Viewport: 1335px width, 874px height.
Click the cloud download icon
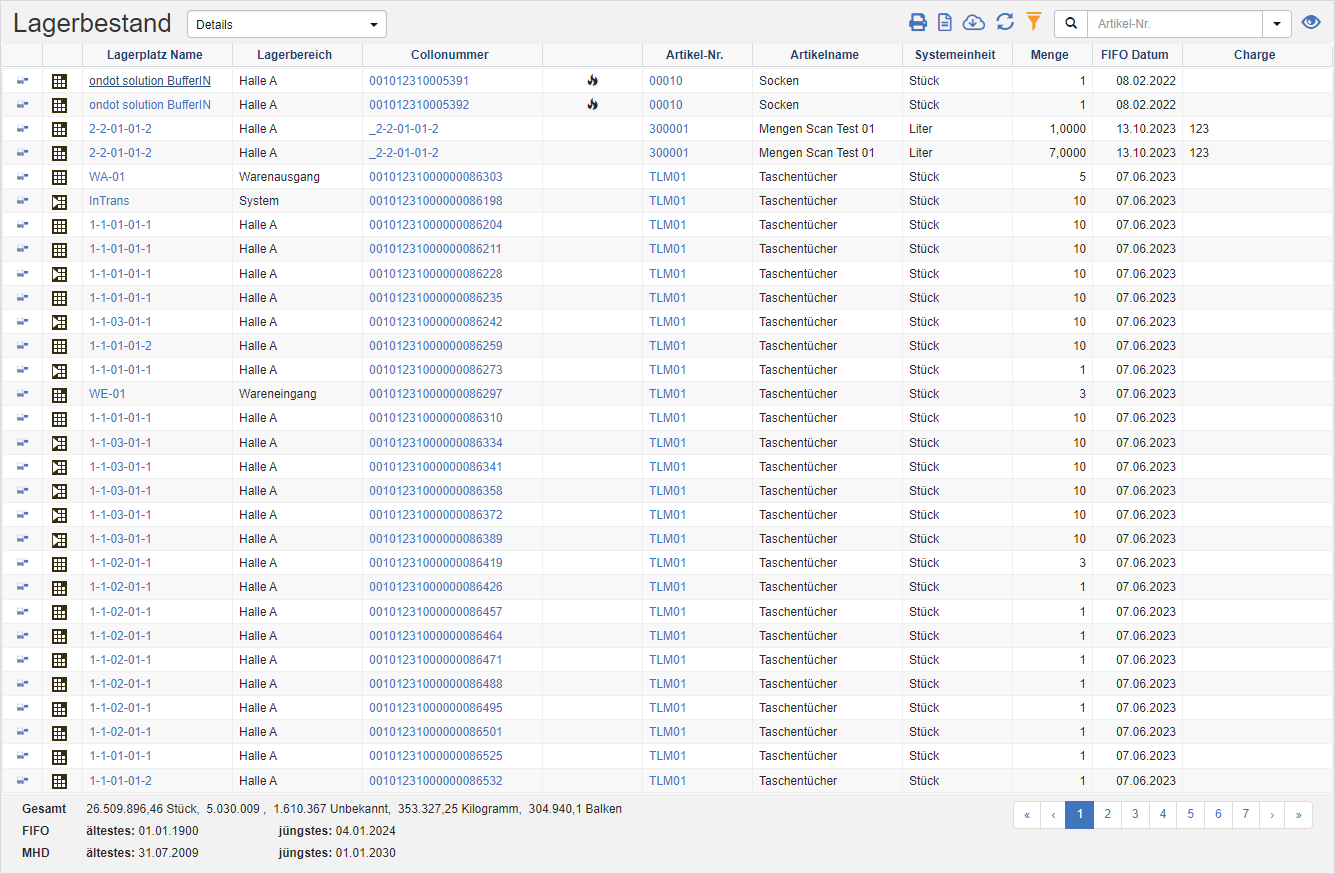point(973,23)
